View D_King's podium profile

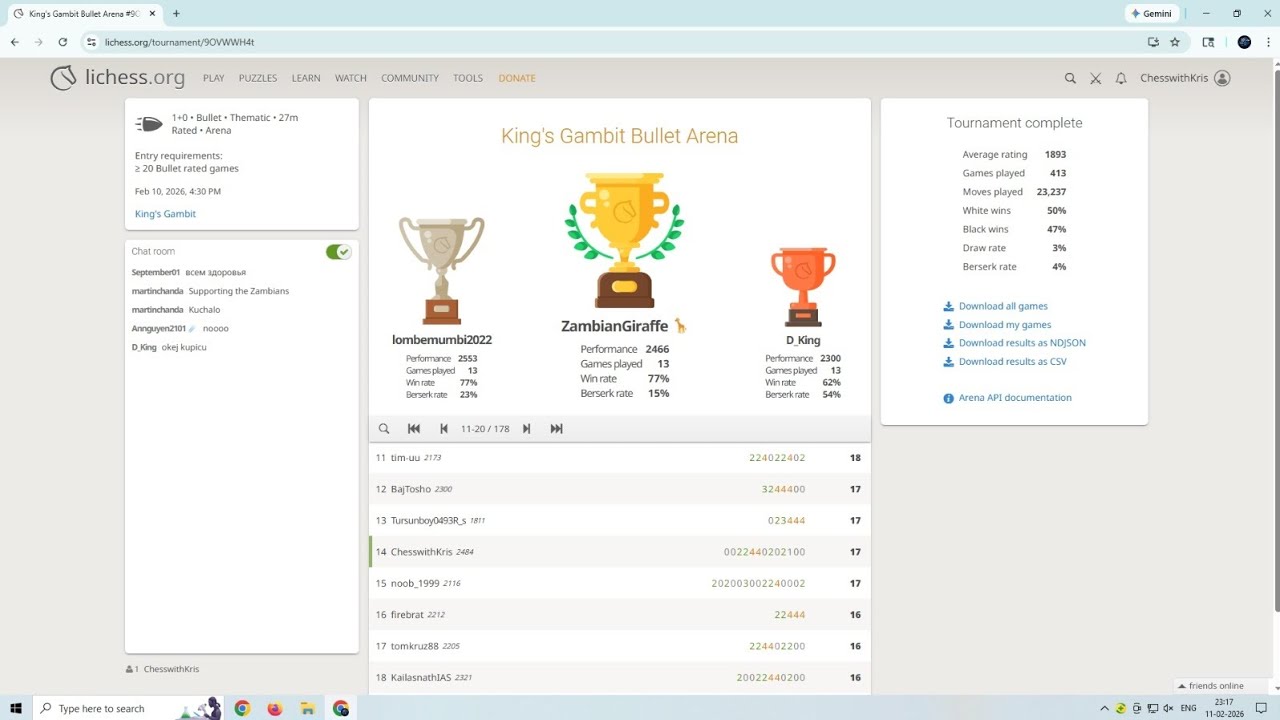click(x=803, y=341)
